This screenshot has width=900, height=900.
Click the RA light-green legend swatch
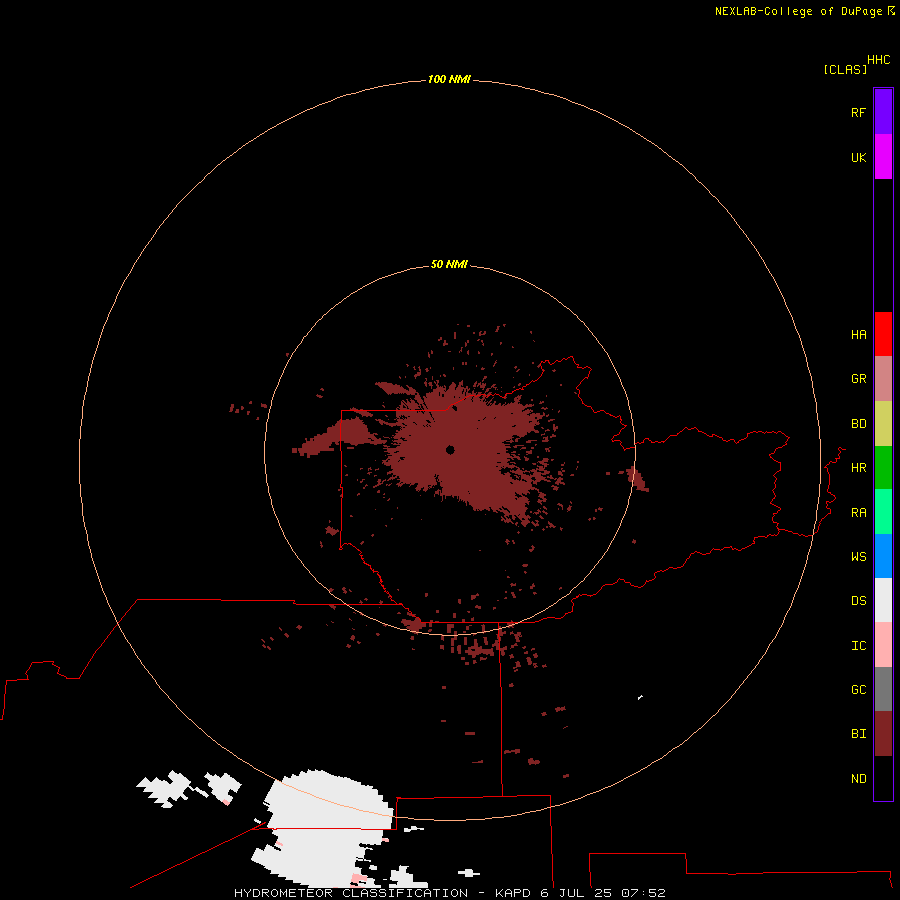coord(883,512)
